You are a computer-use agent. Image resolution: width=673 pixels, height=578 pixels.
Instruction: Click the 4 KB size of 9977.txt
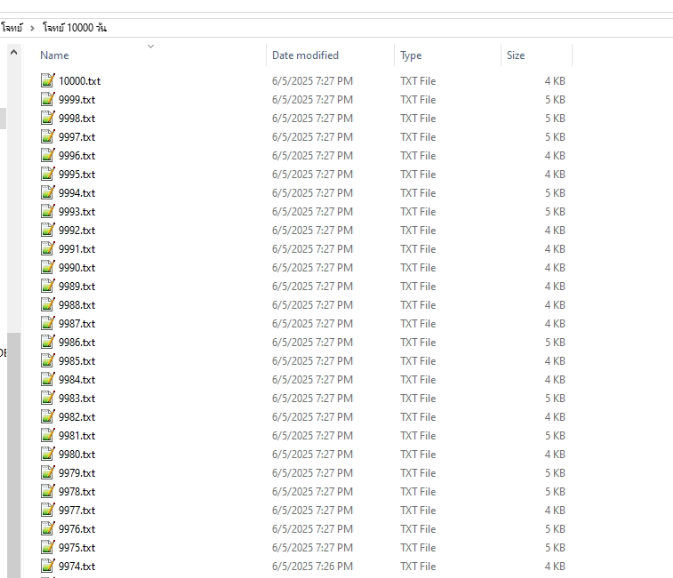555,510
